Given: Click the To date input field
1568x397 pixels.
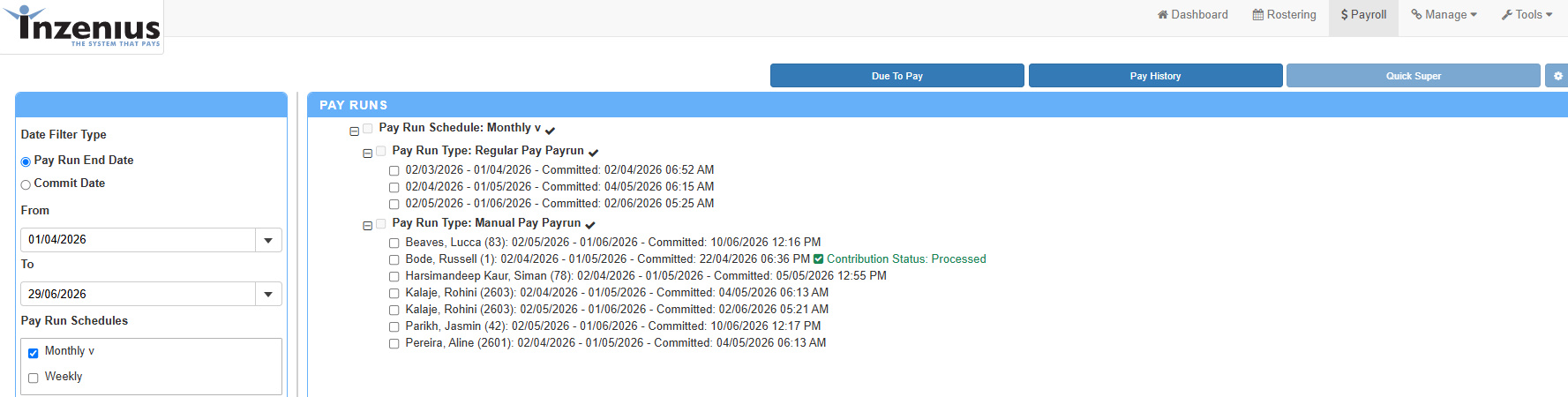Looking at the screenshot, I should click(x=138, y=294).
